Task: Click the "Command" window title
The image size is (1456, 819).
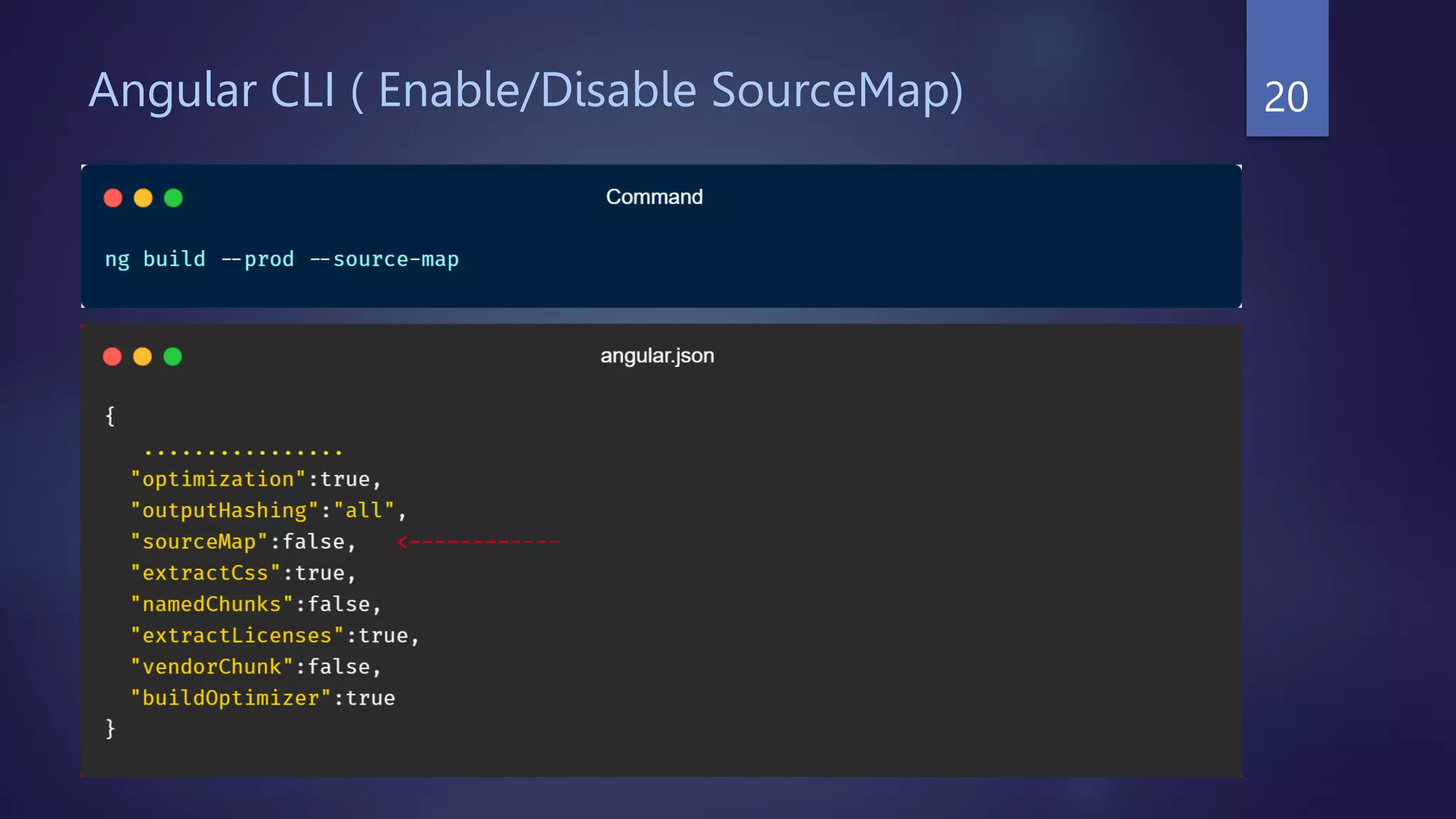Action: [x=654, y=197]
